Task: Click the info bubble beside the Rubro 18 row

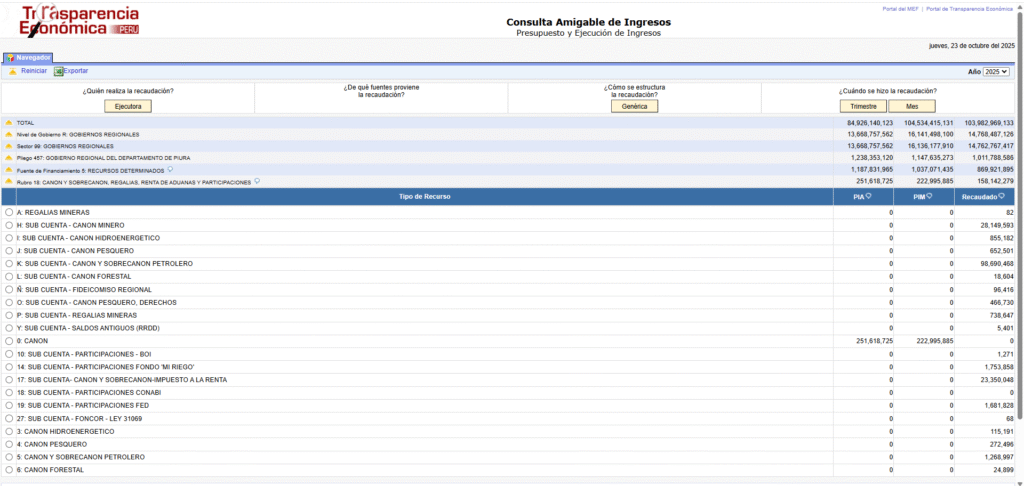Action: (x=257, y=181)
